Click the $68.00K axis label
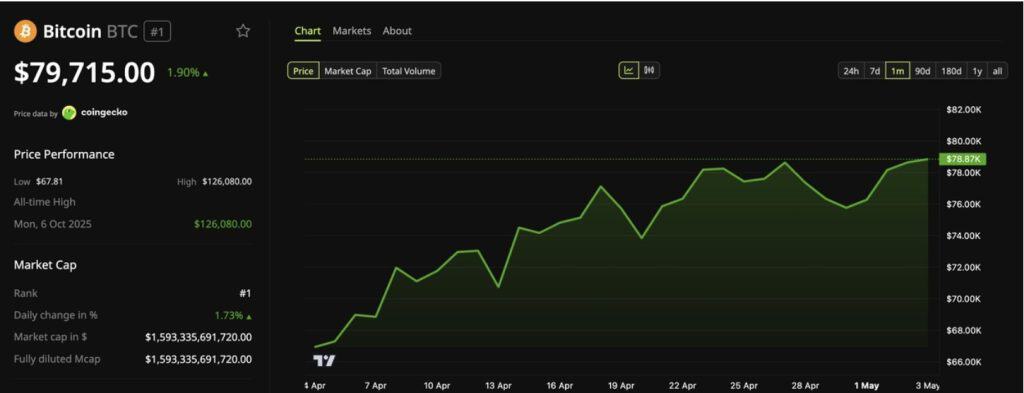 [963, 330]
